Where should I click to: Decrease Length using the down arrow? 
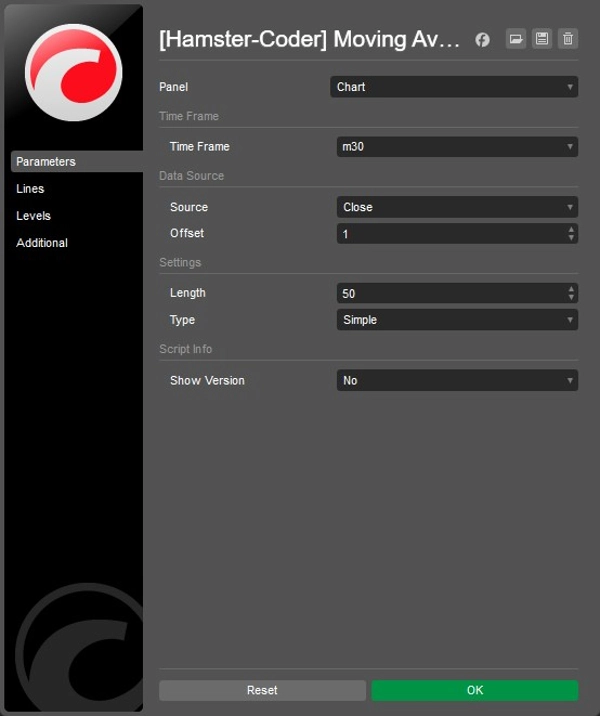click(x=571, y=298)
